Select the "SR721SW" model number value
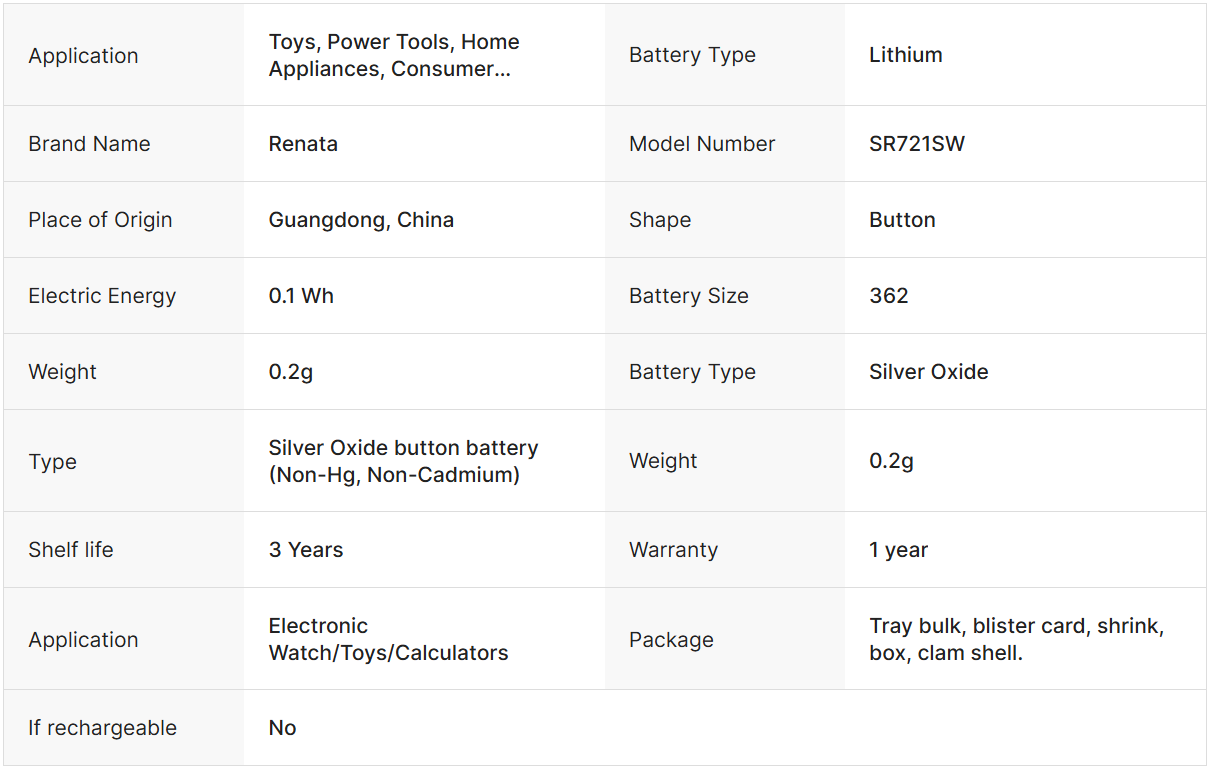This screenshot has height=771, width=1211. pyautogui.click(x=917, y=144)
